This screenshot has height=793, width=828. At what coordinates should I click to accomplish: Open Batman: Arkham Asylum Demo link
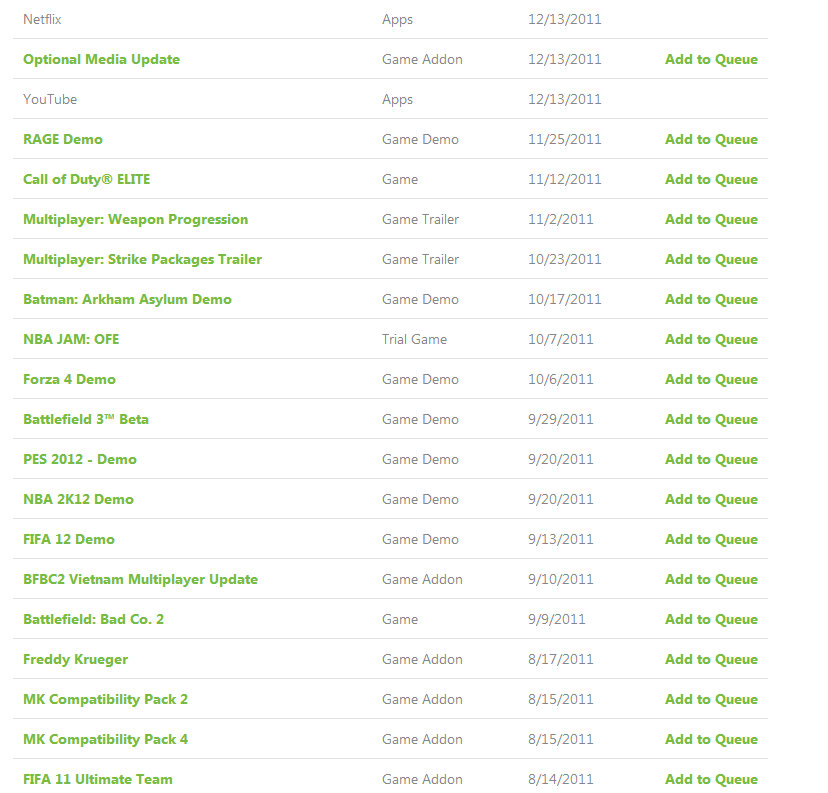pos(127,299)
